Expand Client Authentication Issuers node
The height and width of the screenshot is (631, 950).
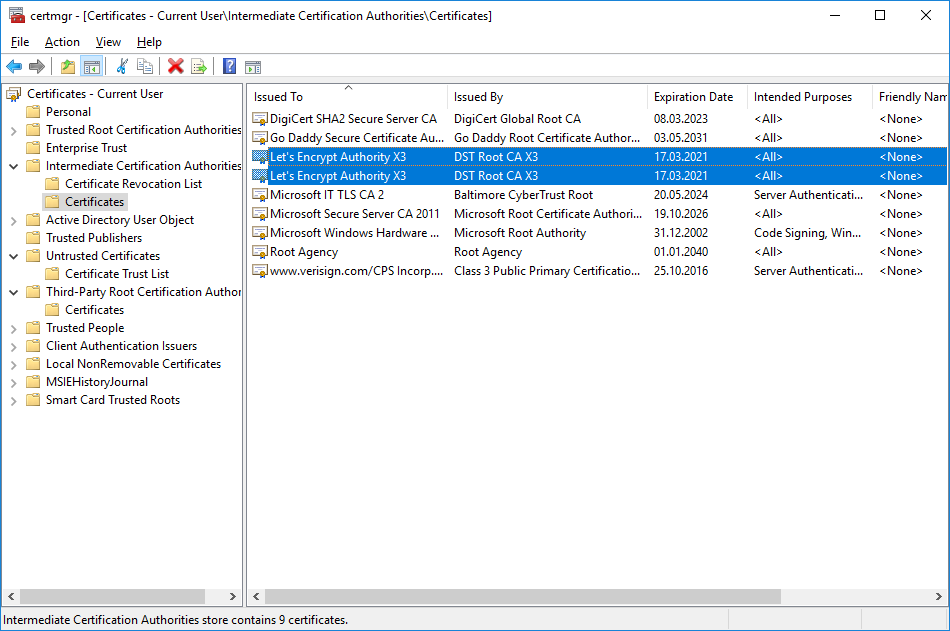click(14, 347)
